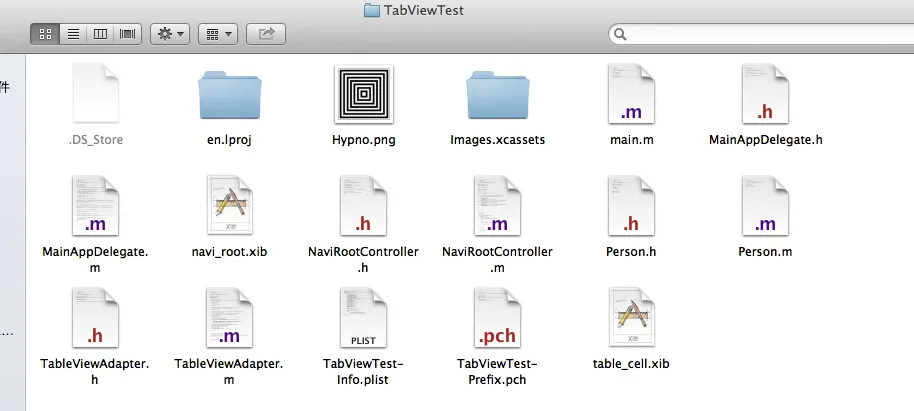Switch to column view mode
This screenshot has width=914, height=411.
pos(100,34)
